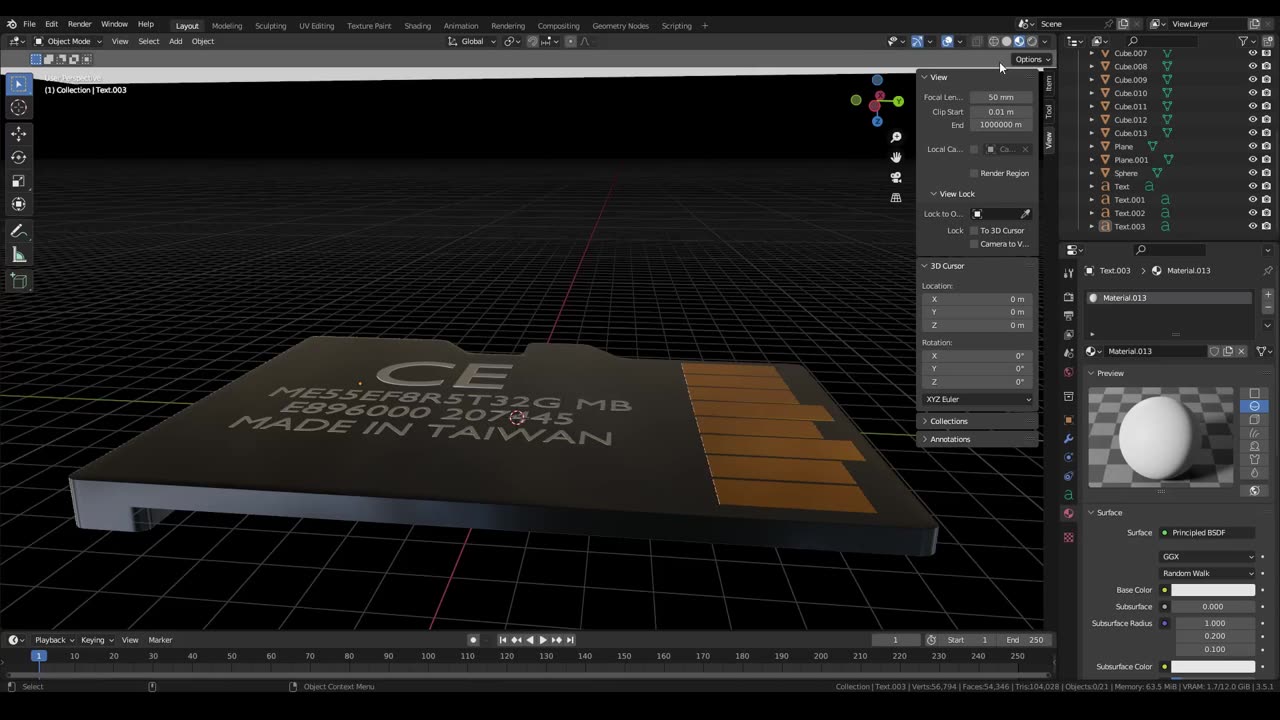Open Output properties tab icon
Screen dimensions: 1280x720
point(1069,316)
